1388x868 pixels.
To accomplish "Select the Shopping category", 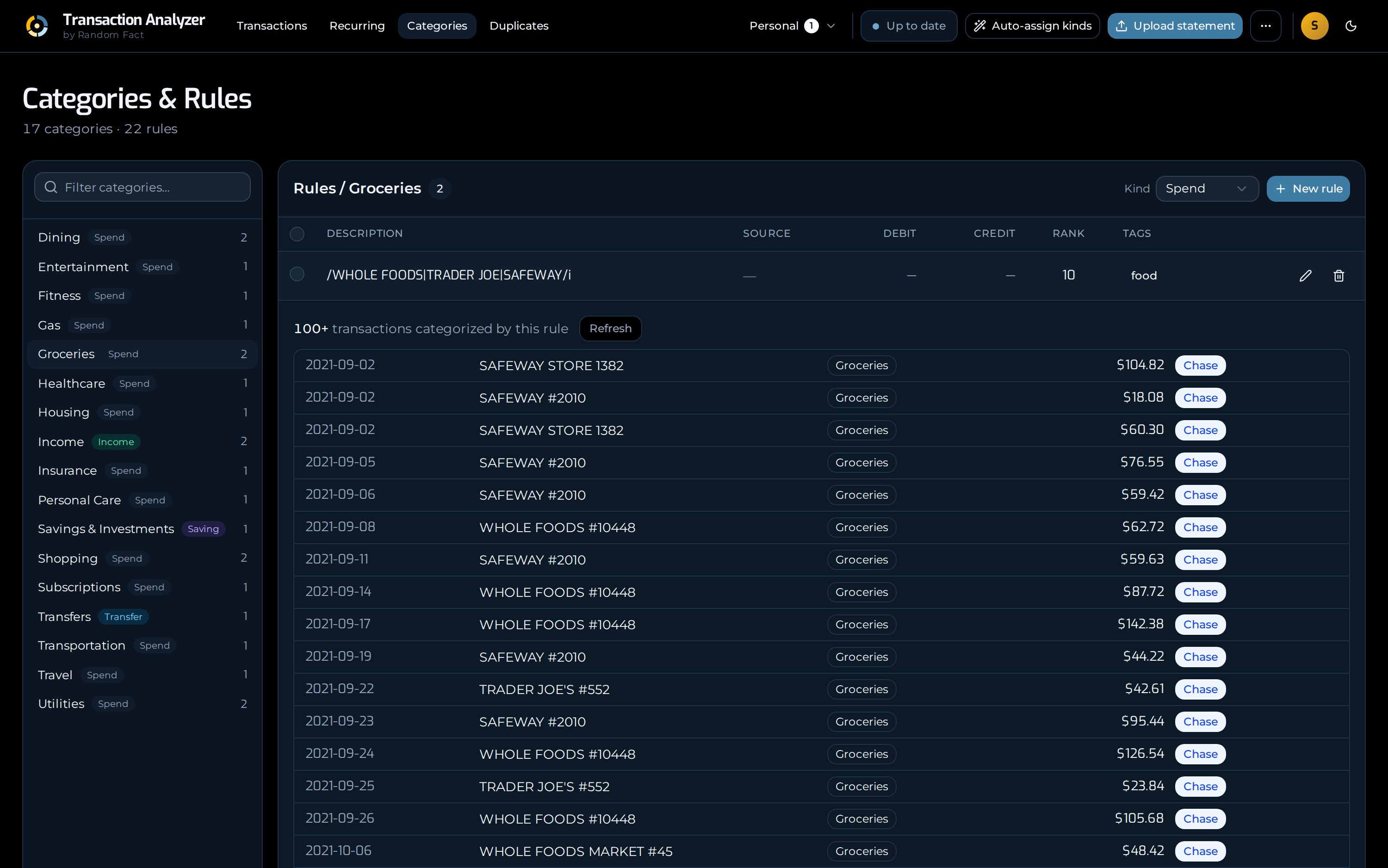I will tap(143, 558).
